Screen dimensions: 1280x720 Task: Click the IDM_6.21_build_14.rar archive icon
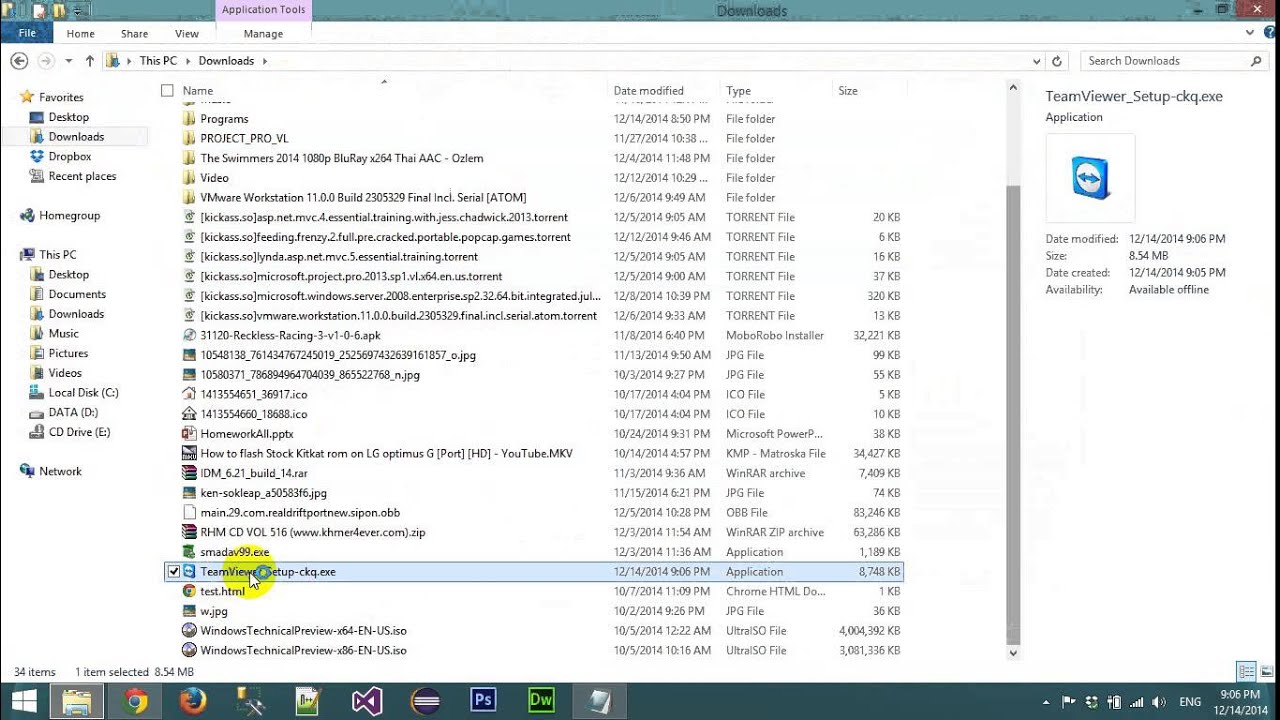[x=190, y=473]
